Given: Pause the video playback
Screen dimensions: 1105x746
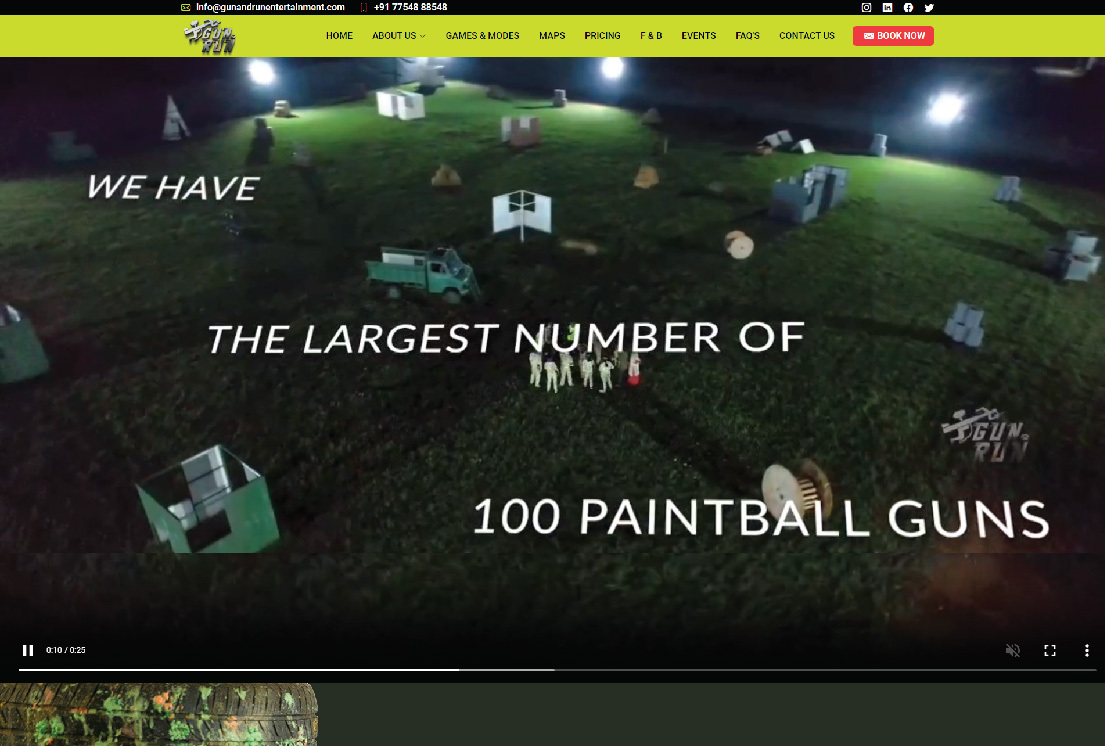Looking at the screenshot, I should 28,650.
